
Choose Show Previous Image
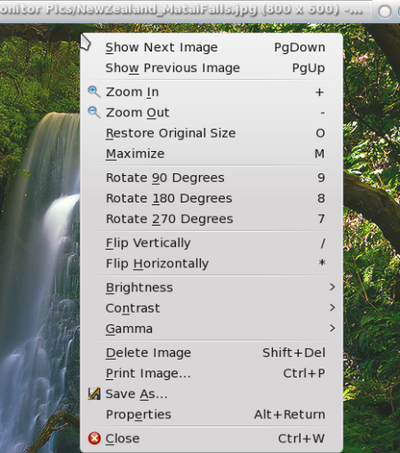(211, 68)
